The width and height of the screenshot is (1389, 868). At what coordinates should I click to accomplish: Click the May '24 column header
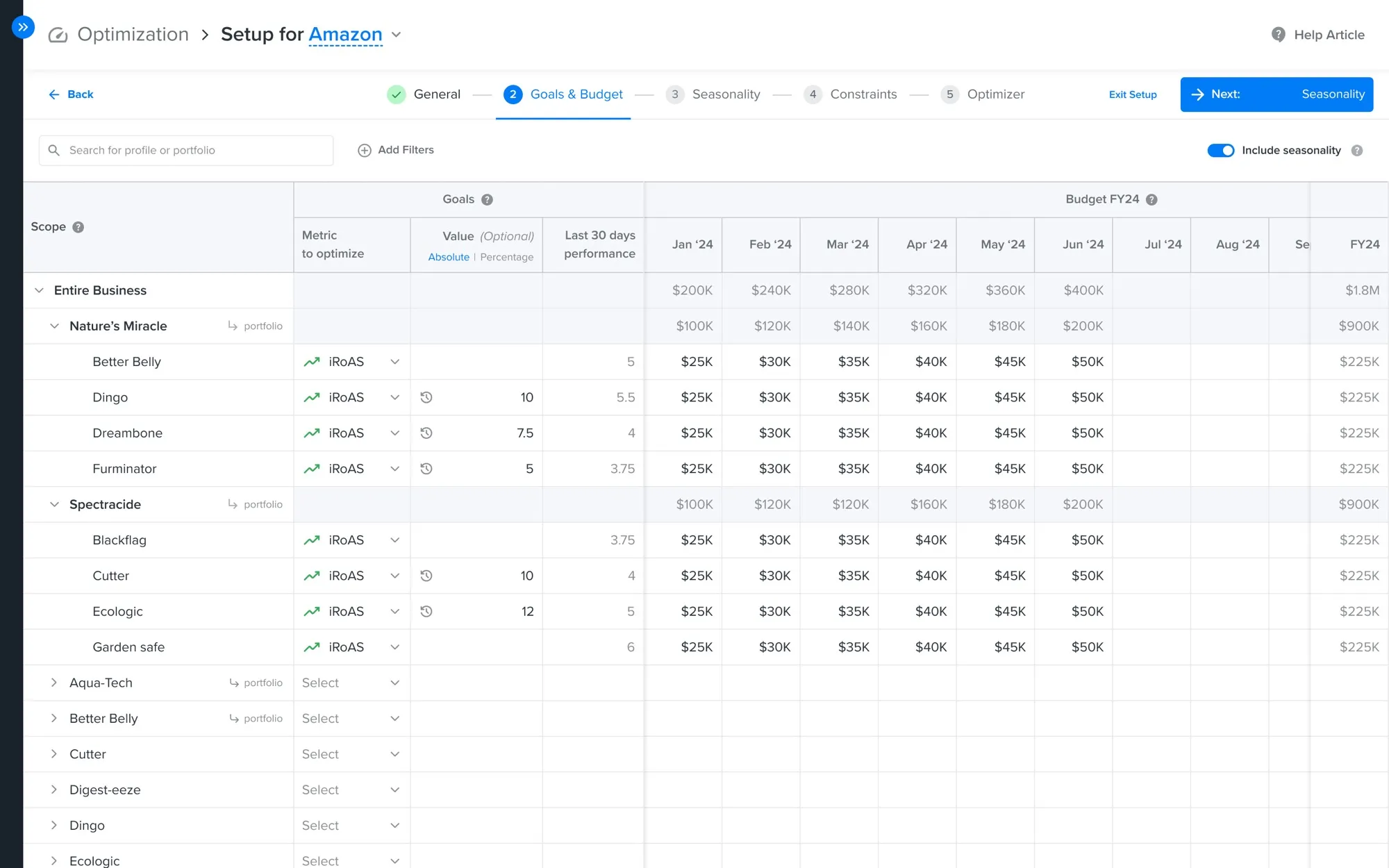click(996, 244)
